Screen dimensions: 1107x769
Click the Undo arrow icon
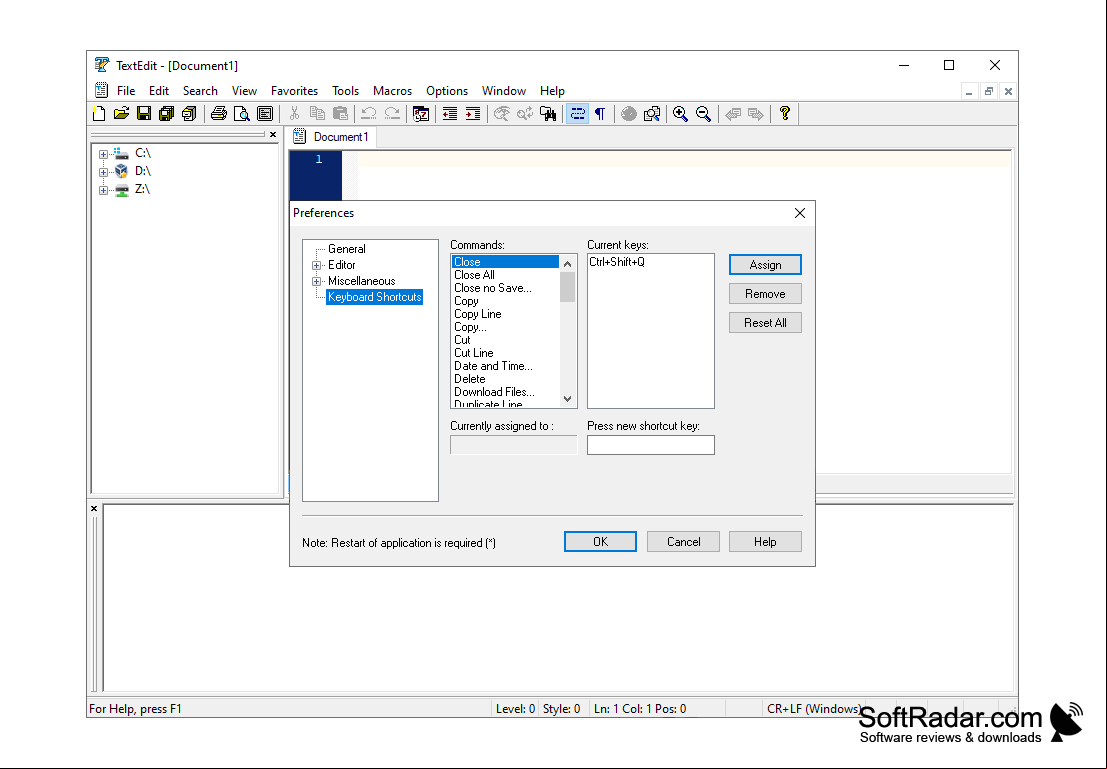click(369, 114)
